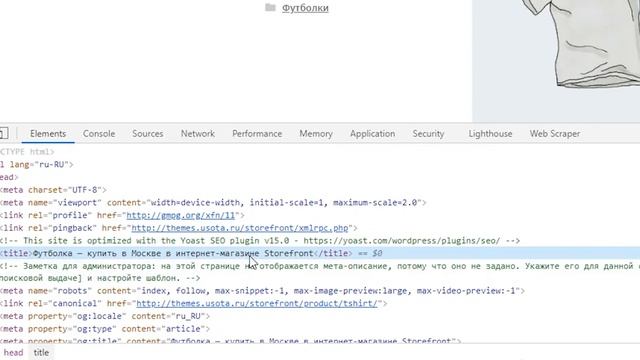This screenshot has height=360, width=640.
Task: Select the og:type meta row
Action: click(x=105, y=329)
